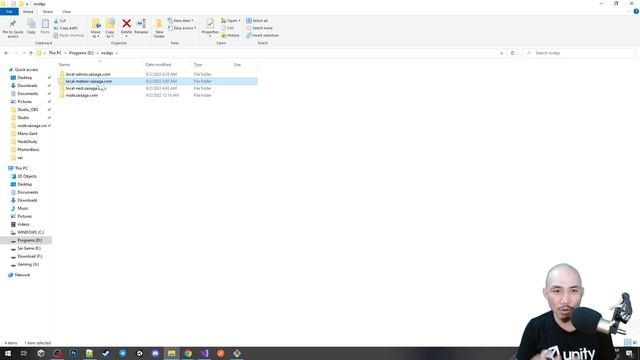The width and height of the screenshot is (640, 360).
Task: Switch to the Home ribbon tab
Action: [x=28, y=11]
